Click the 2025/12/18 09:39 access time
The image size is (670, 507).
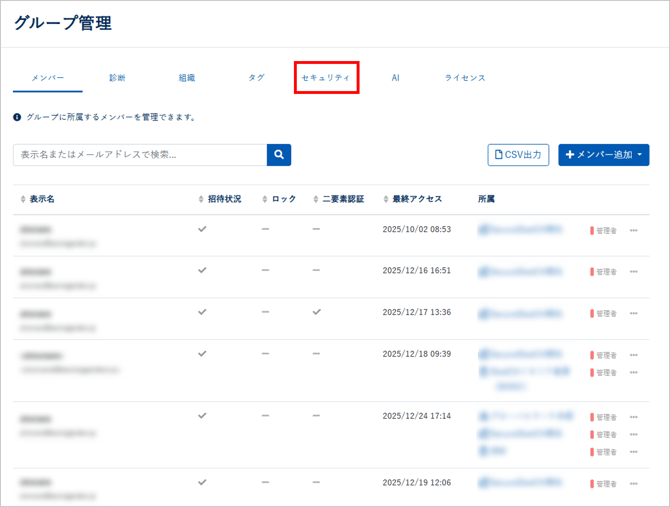(417, 354)
